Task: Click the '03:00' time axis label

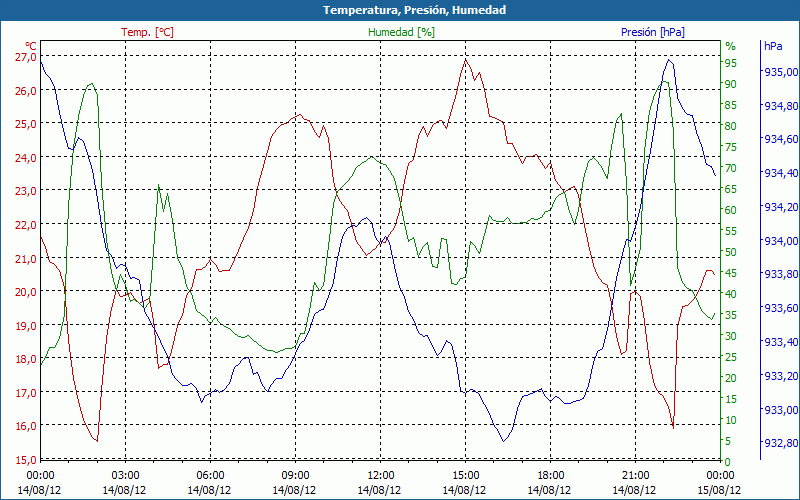Action: click(x=125, y=476)
